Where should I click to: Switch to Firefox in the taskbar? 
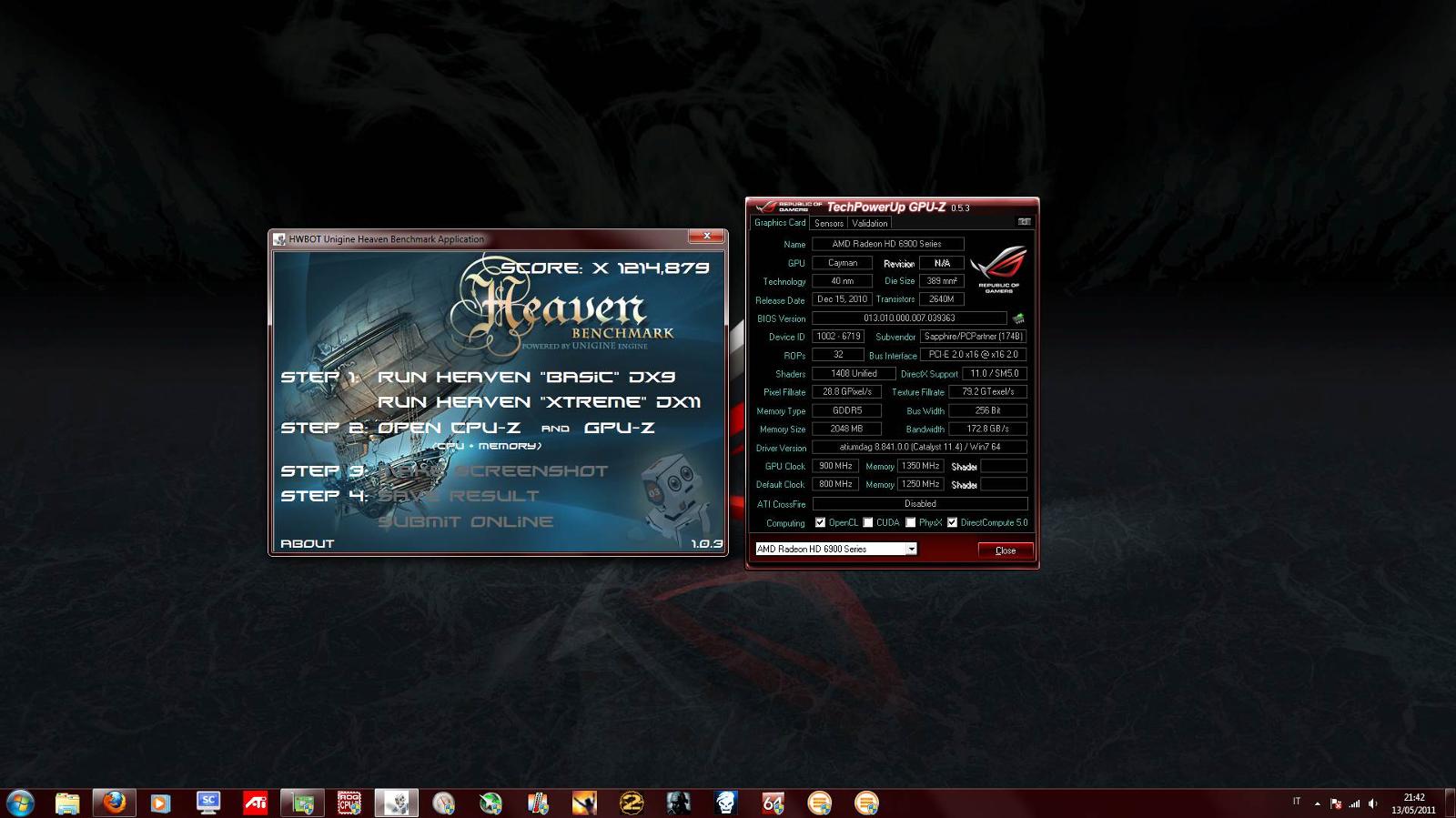point(114,803)
